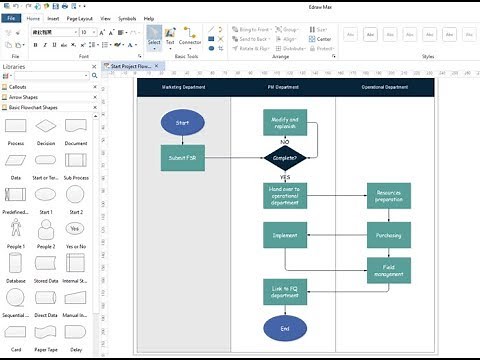Viewport: 480px width, 360px height.
Task: Open the font name dropdown
Action: pos(76,32)
